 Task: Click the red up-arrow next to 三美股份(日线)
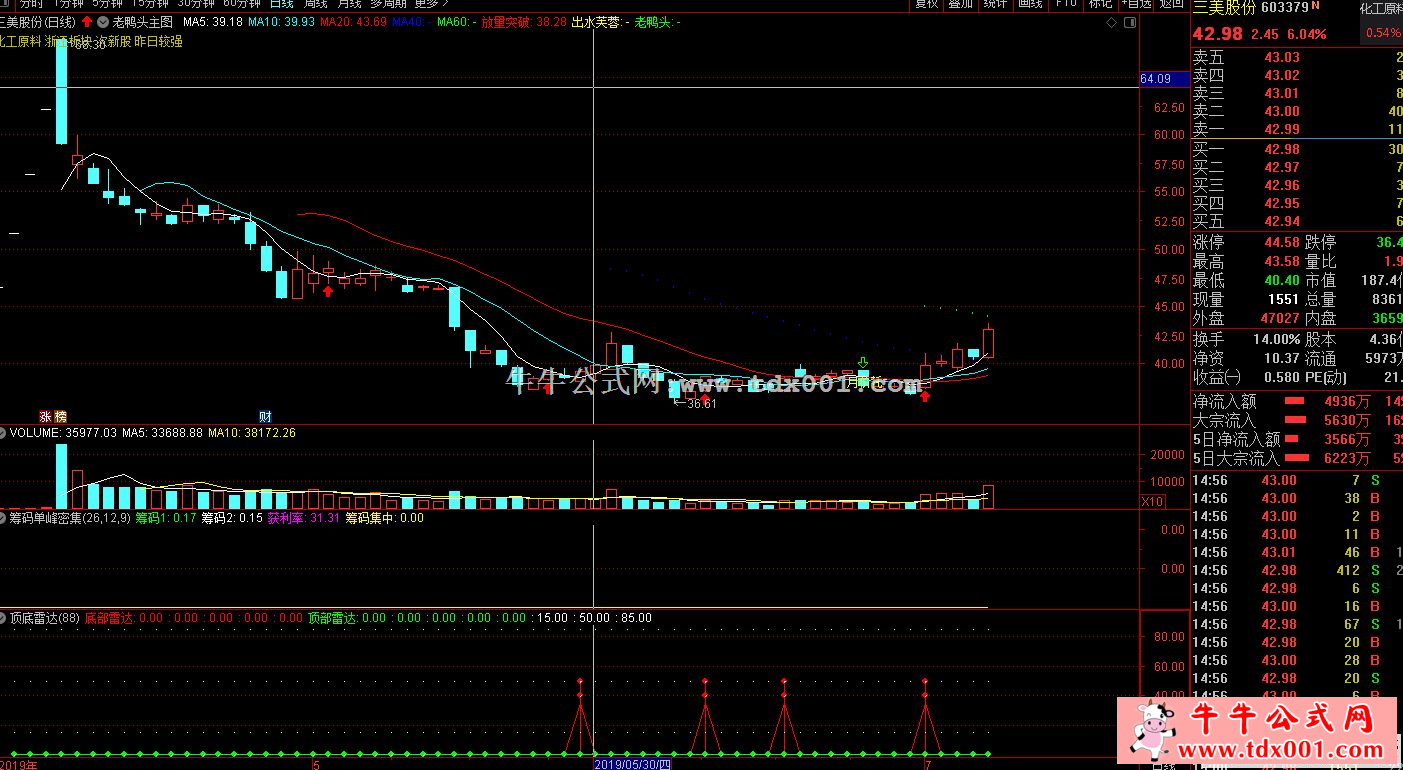[x=88, y=21]
